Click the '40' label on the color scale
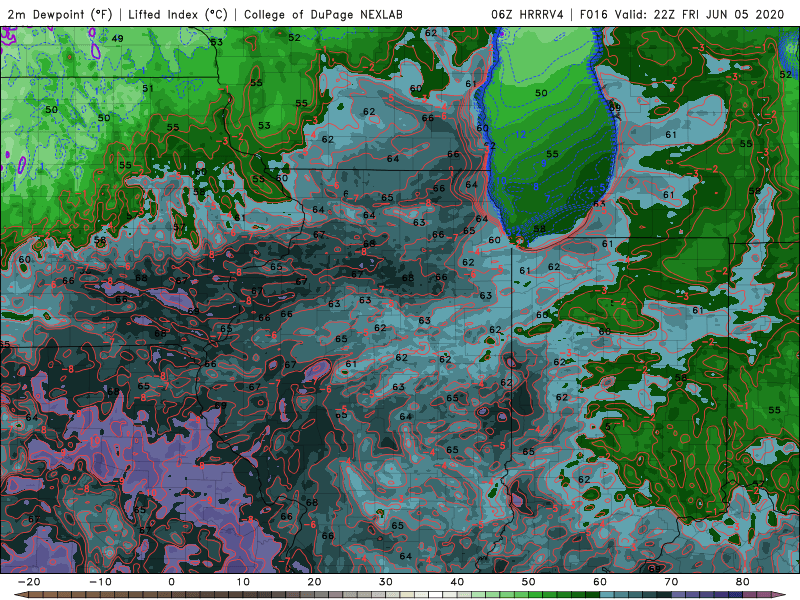This screenshot has width=800, height=600. tap(457, 582)
